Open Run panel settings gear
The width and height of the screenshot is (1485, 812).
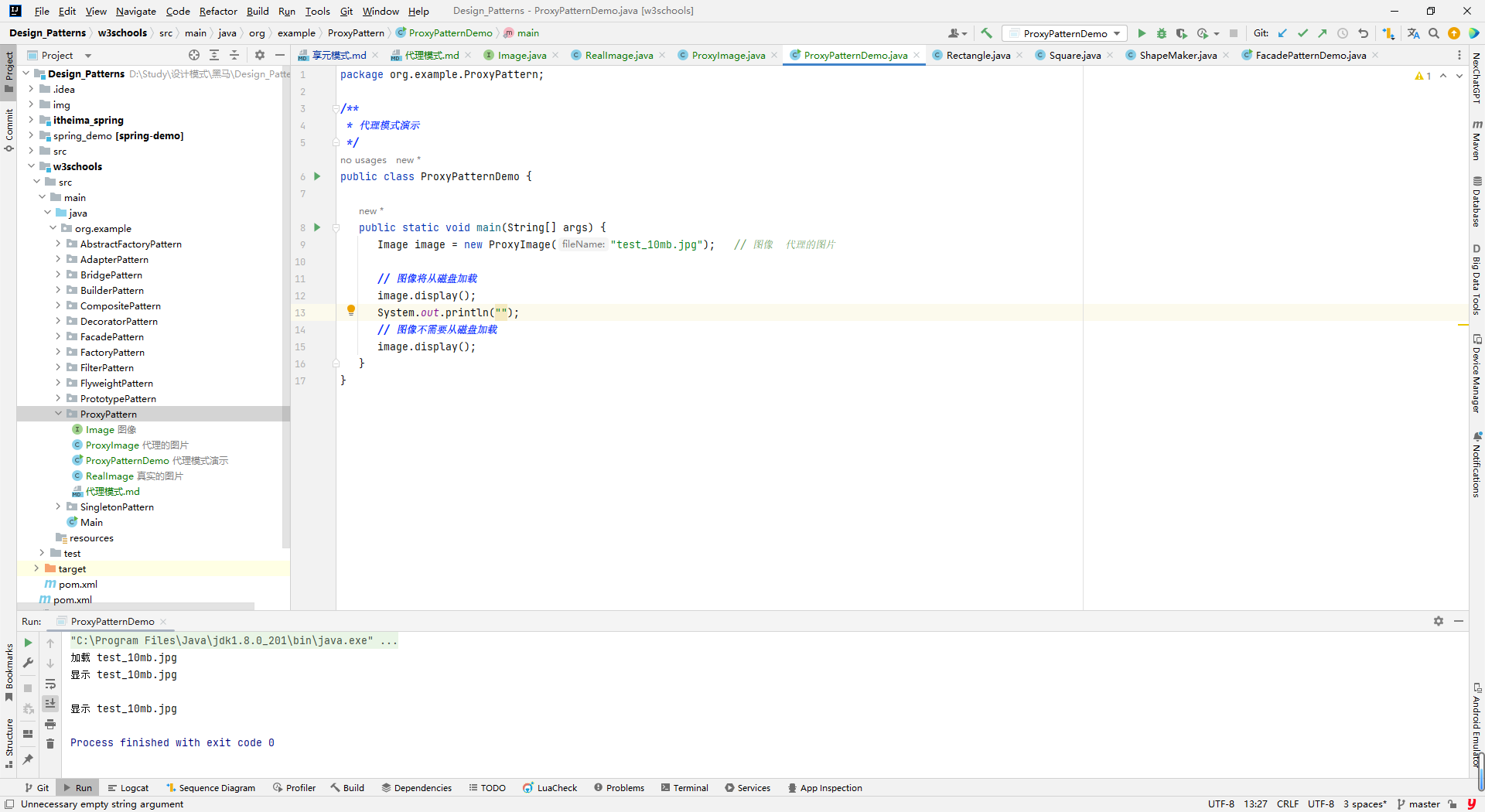[x=1439, y=621]
